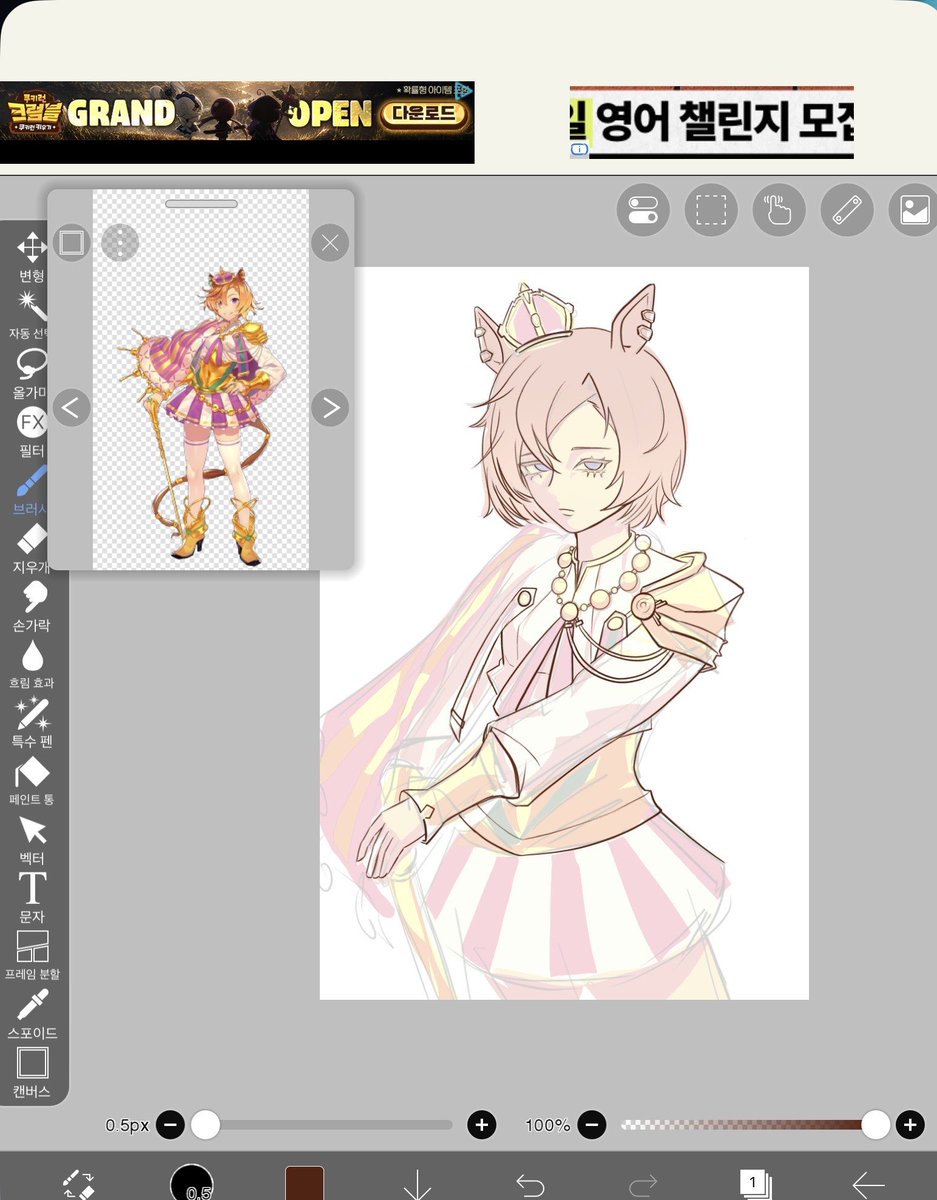Screen dimensions: 937x1200
Task: Open the GRAND OPEN game ad banner
Action: tap(237, 122)
